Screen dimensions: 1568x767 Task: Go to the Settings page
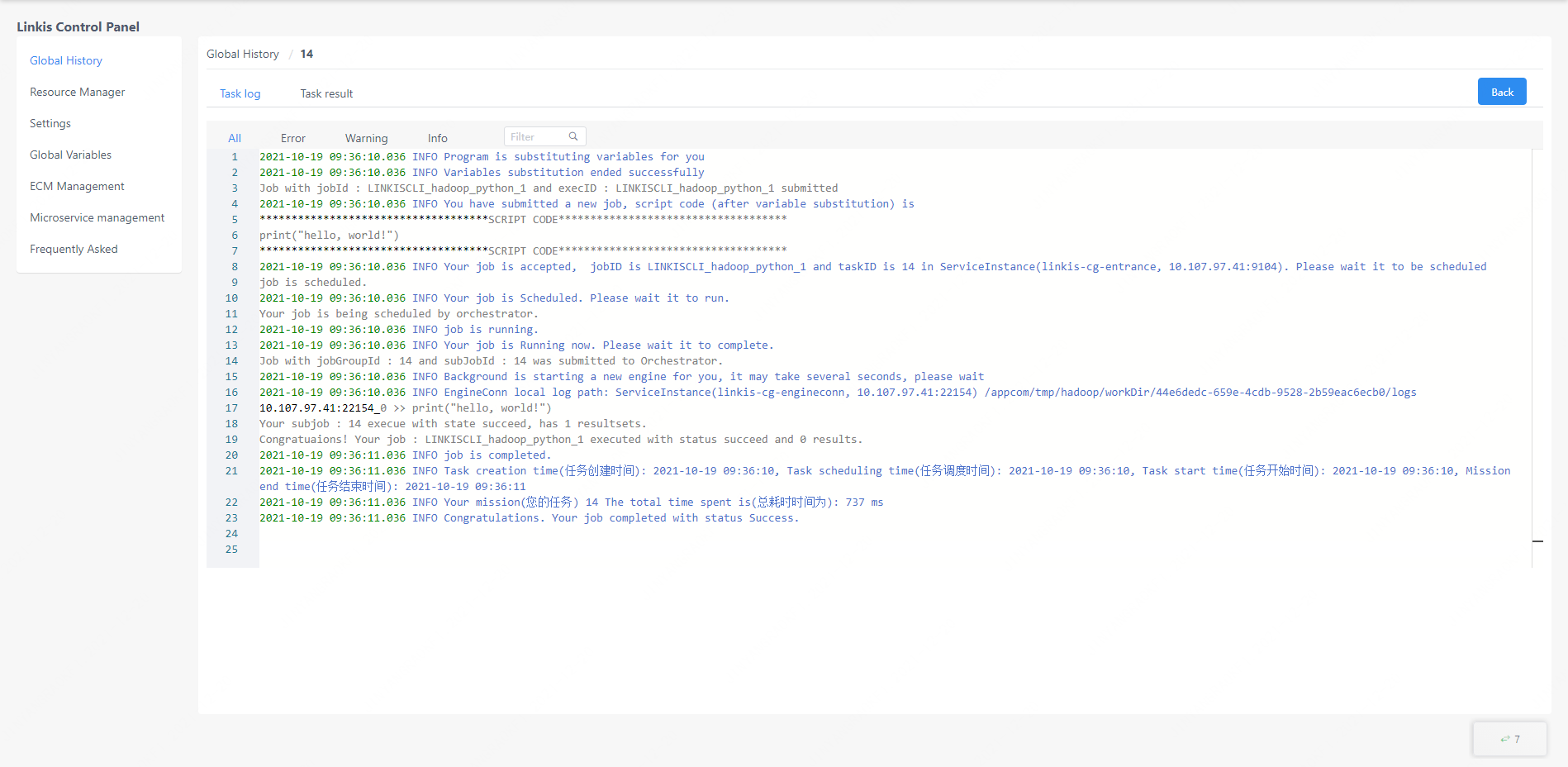(x=50, y=123)
